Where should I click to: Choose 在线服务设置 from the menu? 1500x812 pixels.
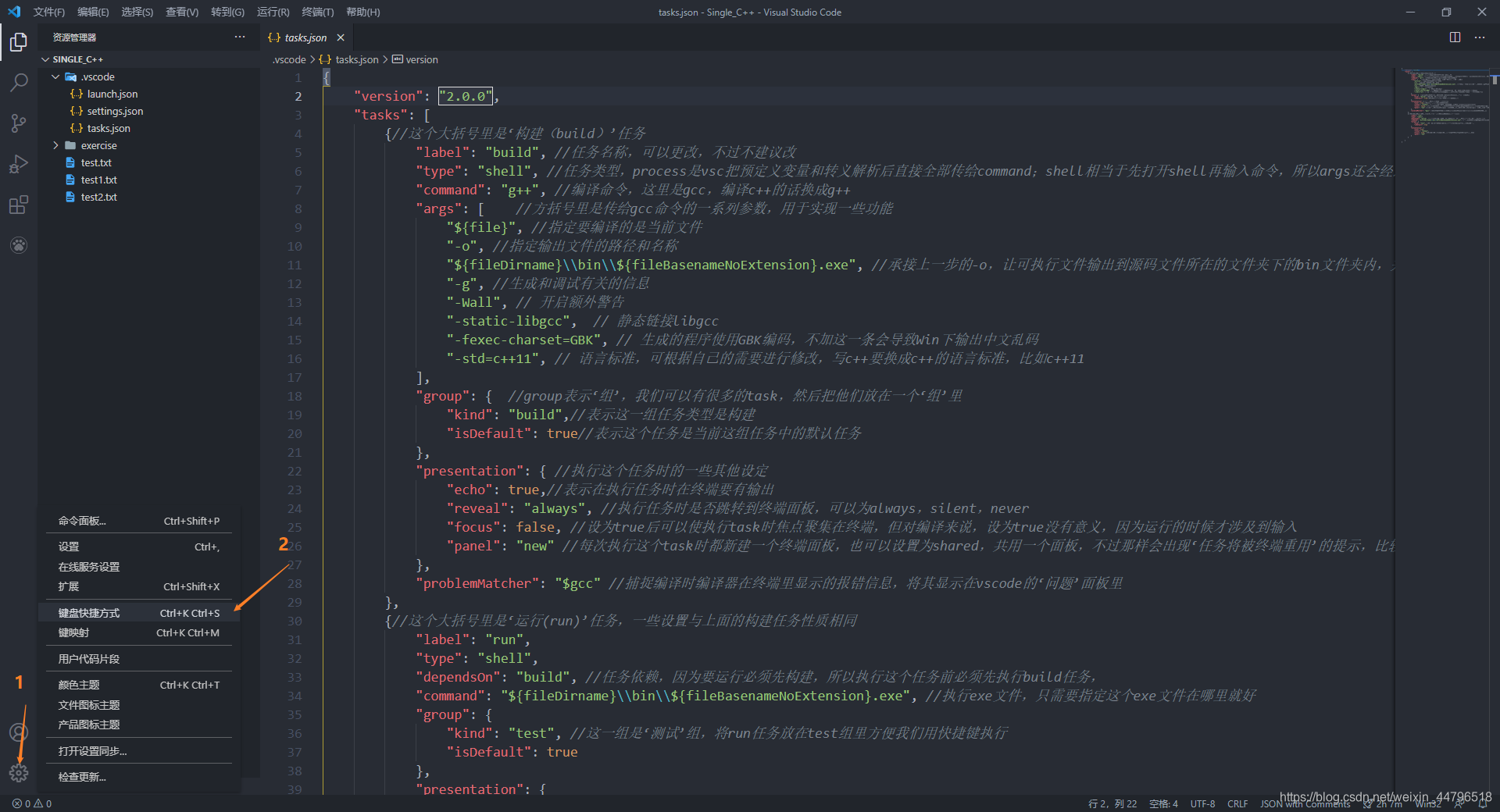(x=139, y=567)
